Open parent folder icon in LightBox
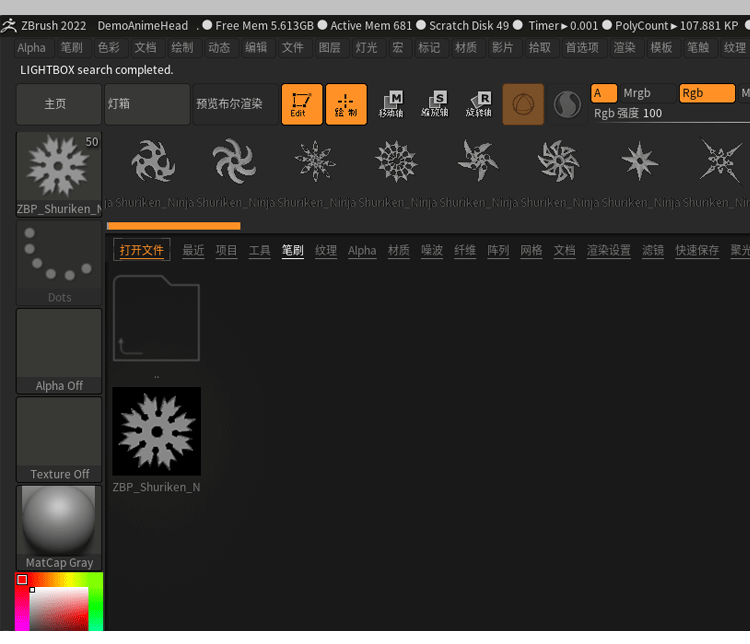This screenshot has height=644, width=750. [156, 318]
